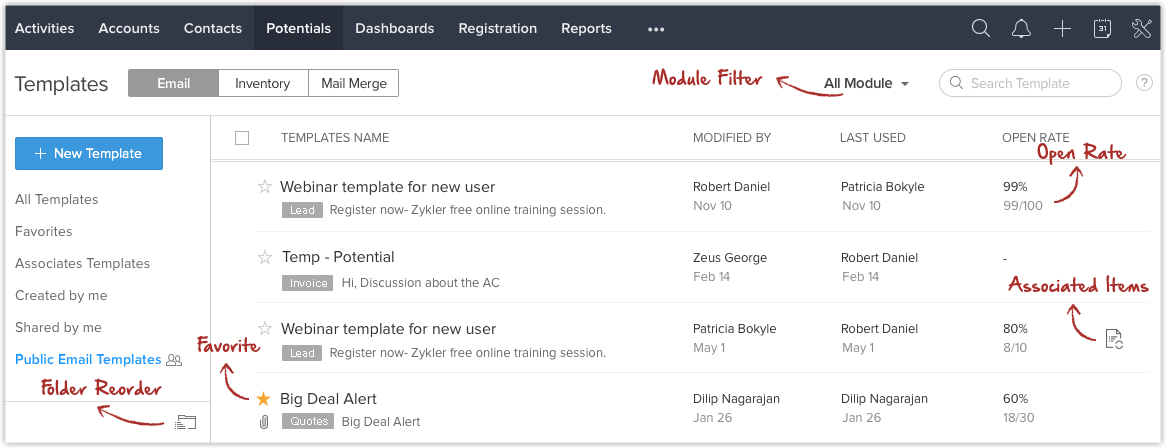
Task: Expand the All Module filter dropdown
Action: pos(866,83)
